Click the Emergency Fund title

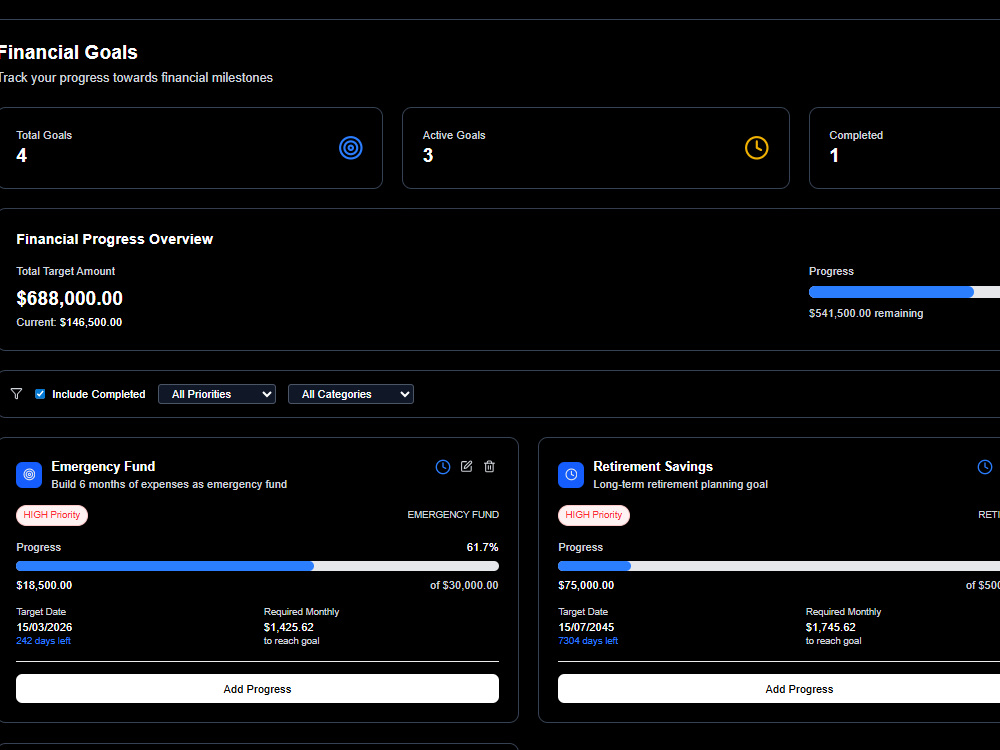click(103, 466)
